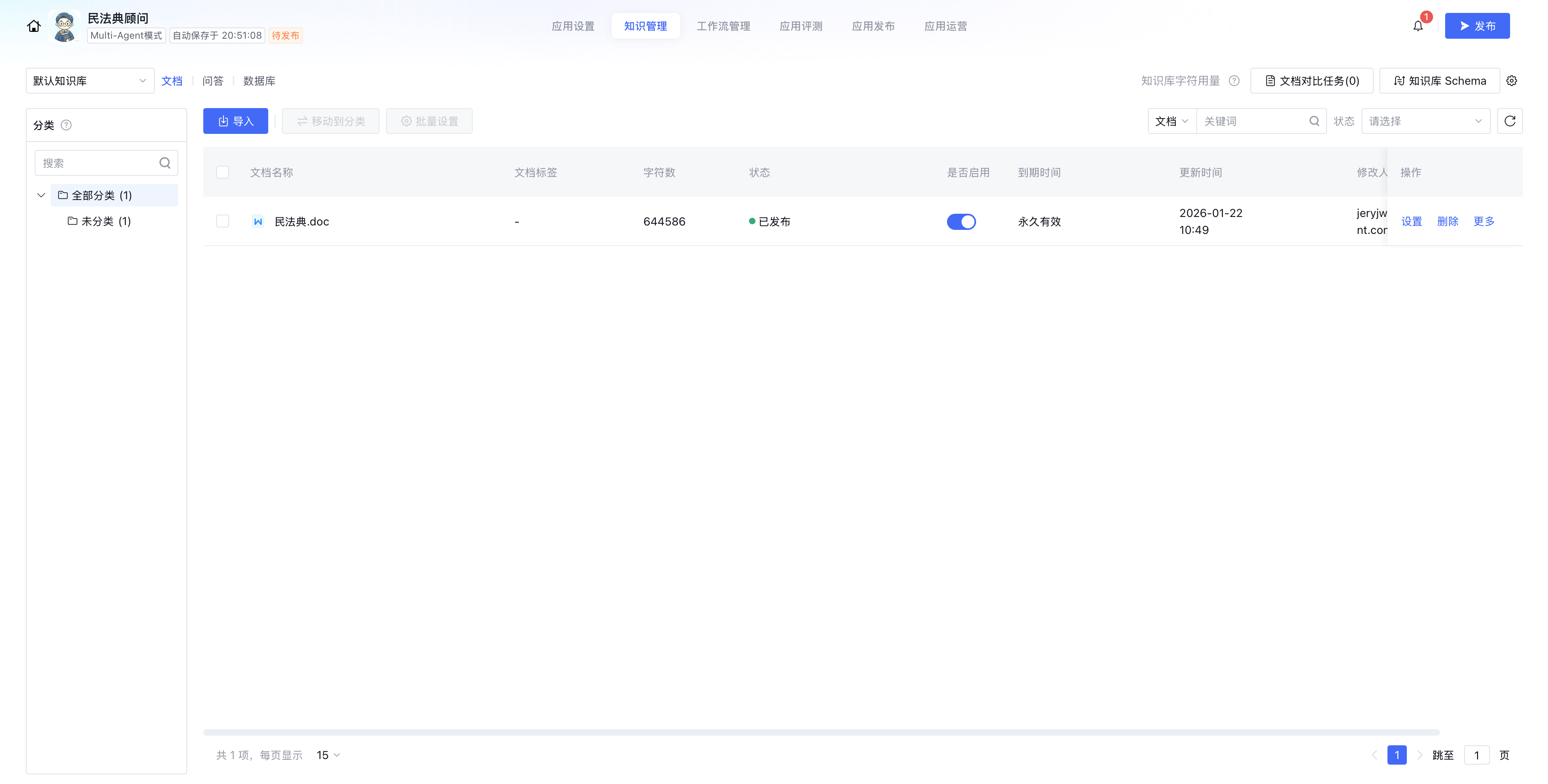Click the 删除 link for 民法典.doc
The image size is (1548, 784).
pyautogui.click(x=1447, y=222)
